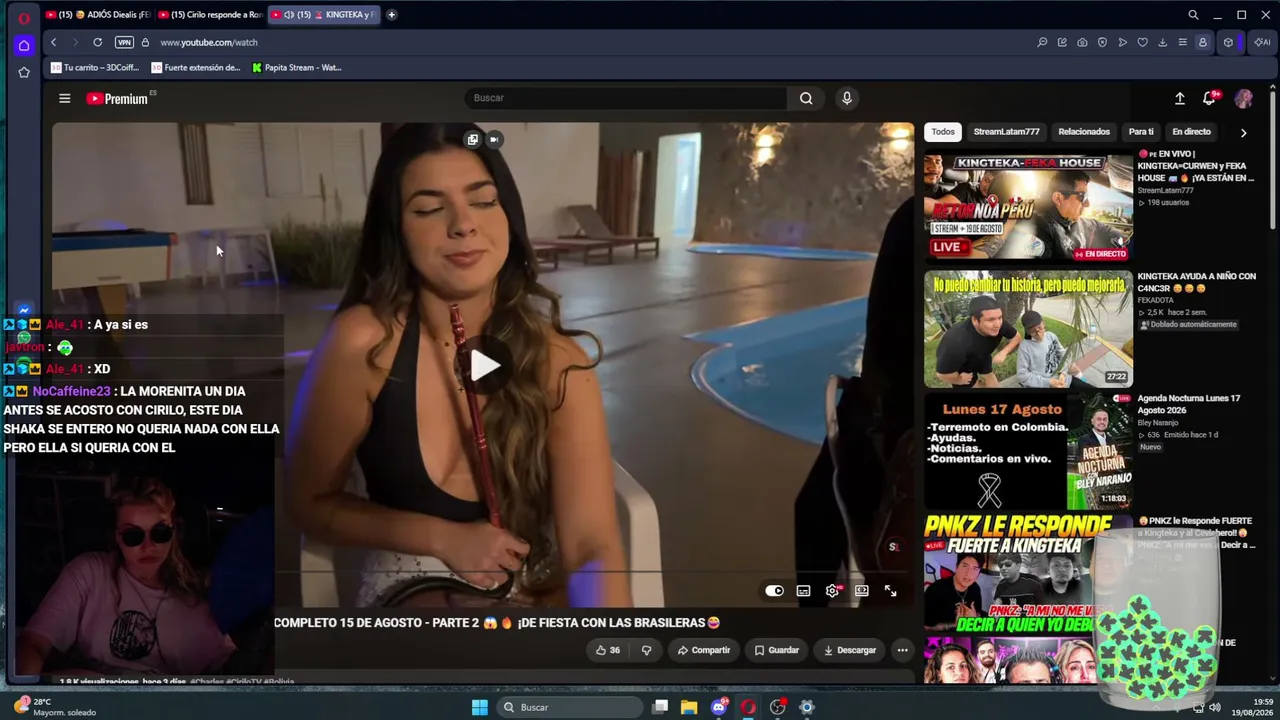Open 'KINGTEKA AYUDA A NIÑO CON C4NC3R' title
1280x720 pixels.
pos(1196,282)
